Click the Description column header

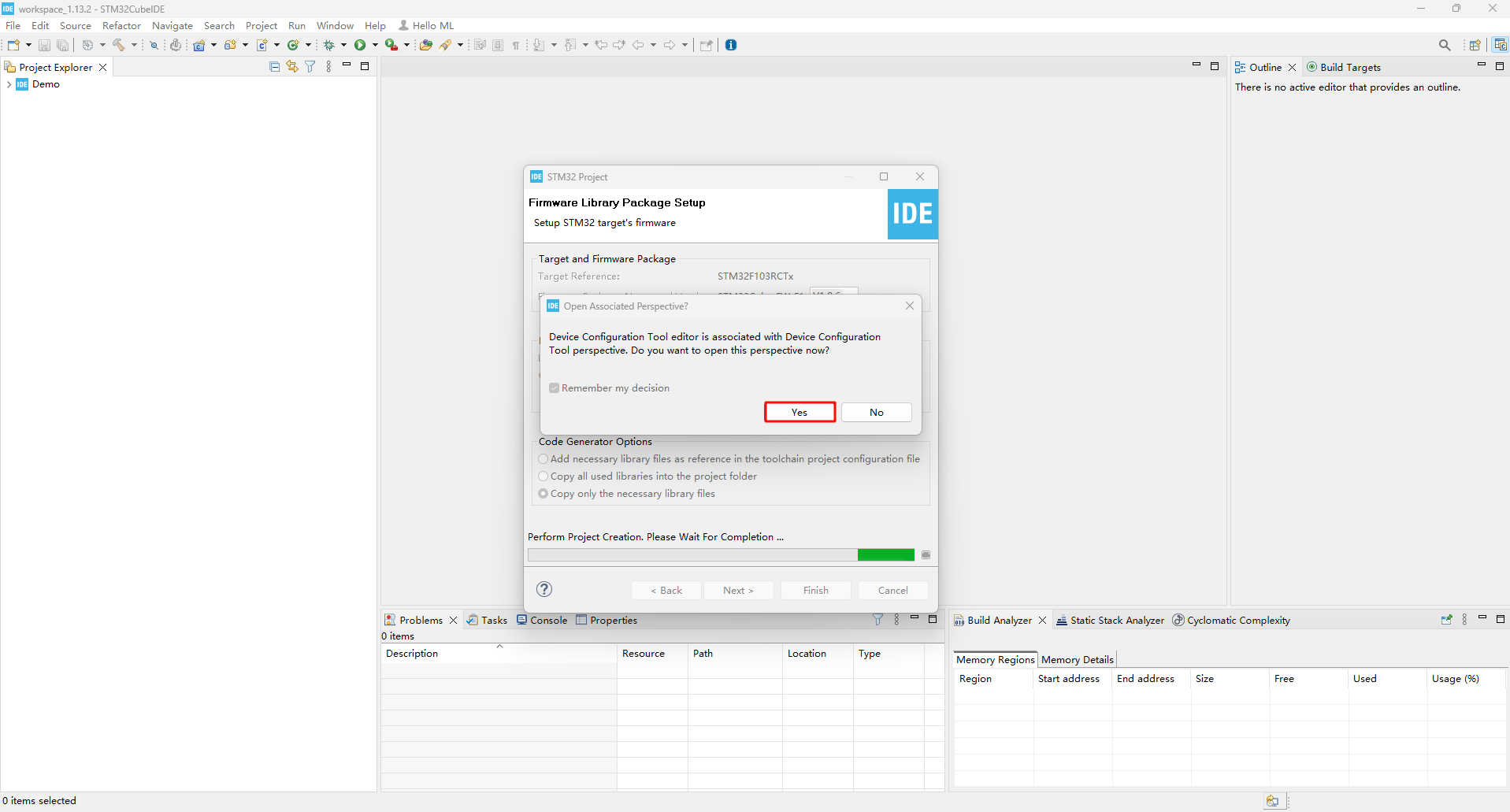click(499, 653)
